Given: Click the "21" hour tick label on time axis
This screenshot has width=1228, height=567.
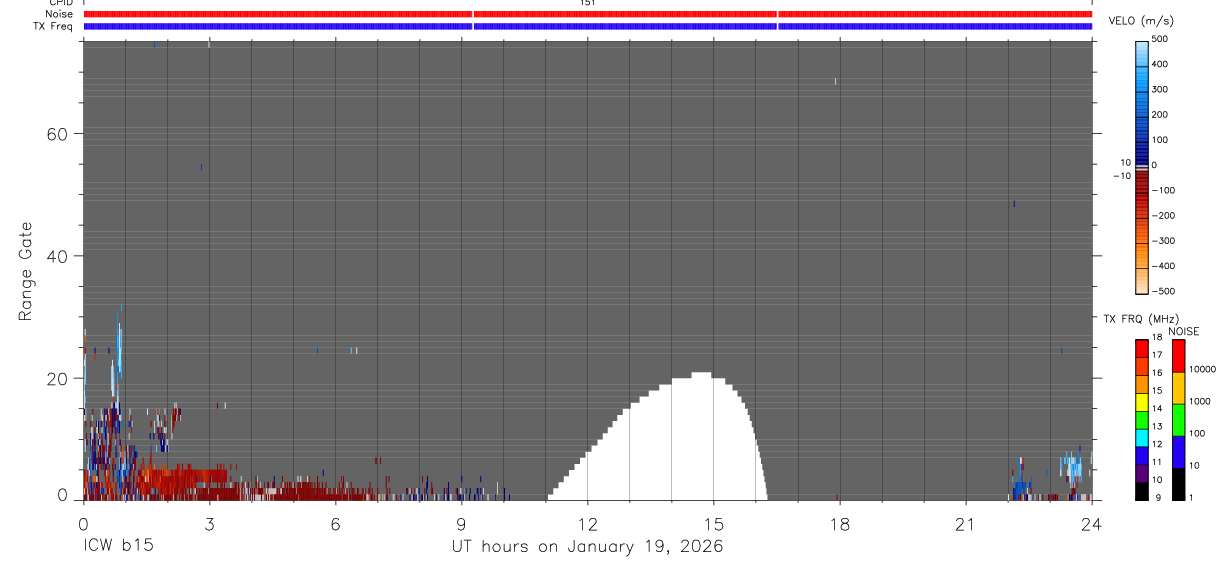Looking at the screenshot, I should point(965,523).
